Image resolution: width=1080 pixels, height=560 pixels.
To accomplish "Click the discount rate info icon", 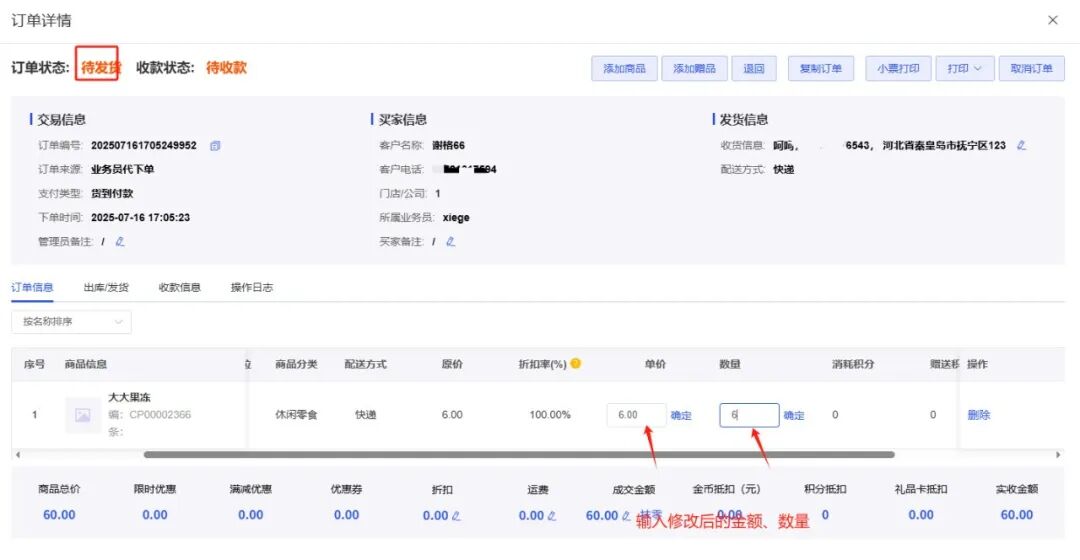I will tap(576, 363).
